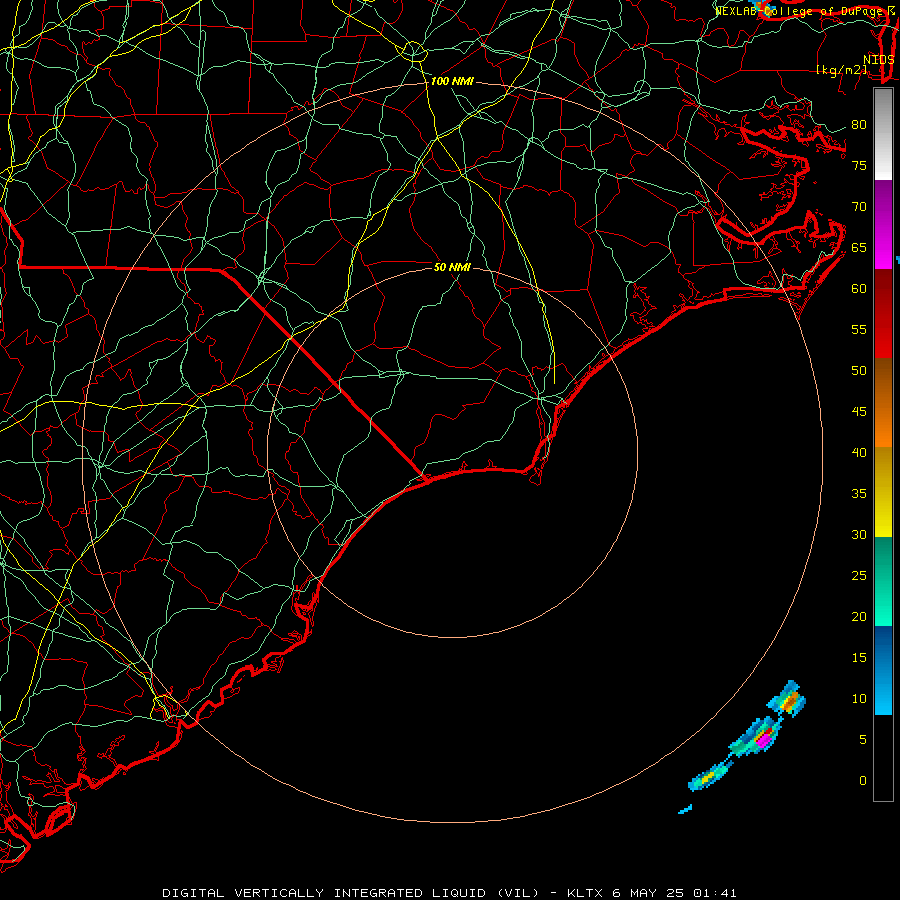The height and width of the screenshot is (900, 900).
Task: Click the 15 value on the VIL scale
Action: pyautogui.click(x=859, y=658)
